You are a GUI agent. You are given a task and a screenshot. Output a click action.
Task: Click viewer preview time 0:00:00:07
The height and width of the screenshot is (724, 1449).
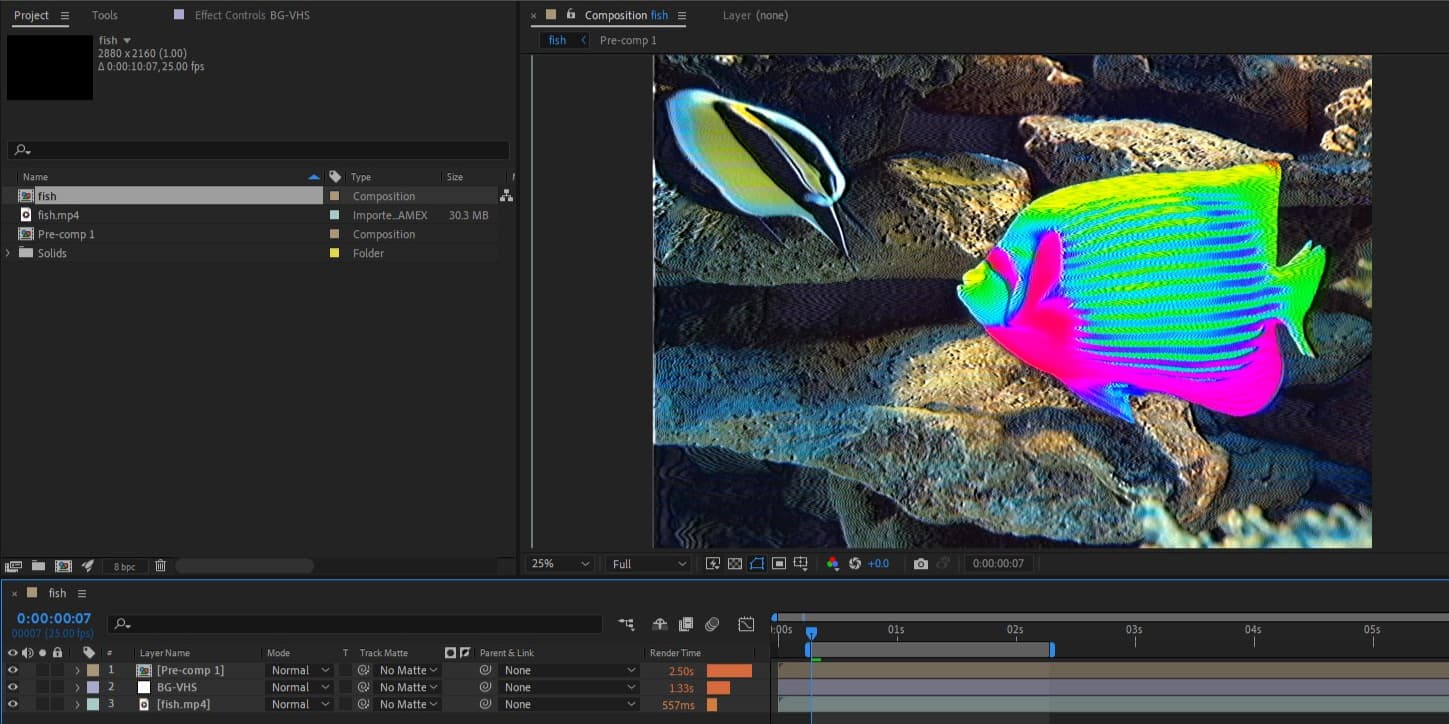(998, 564)
